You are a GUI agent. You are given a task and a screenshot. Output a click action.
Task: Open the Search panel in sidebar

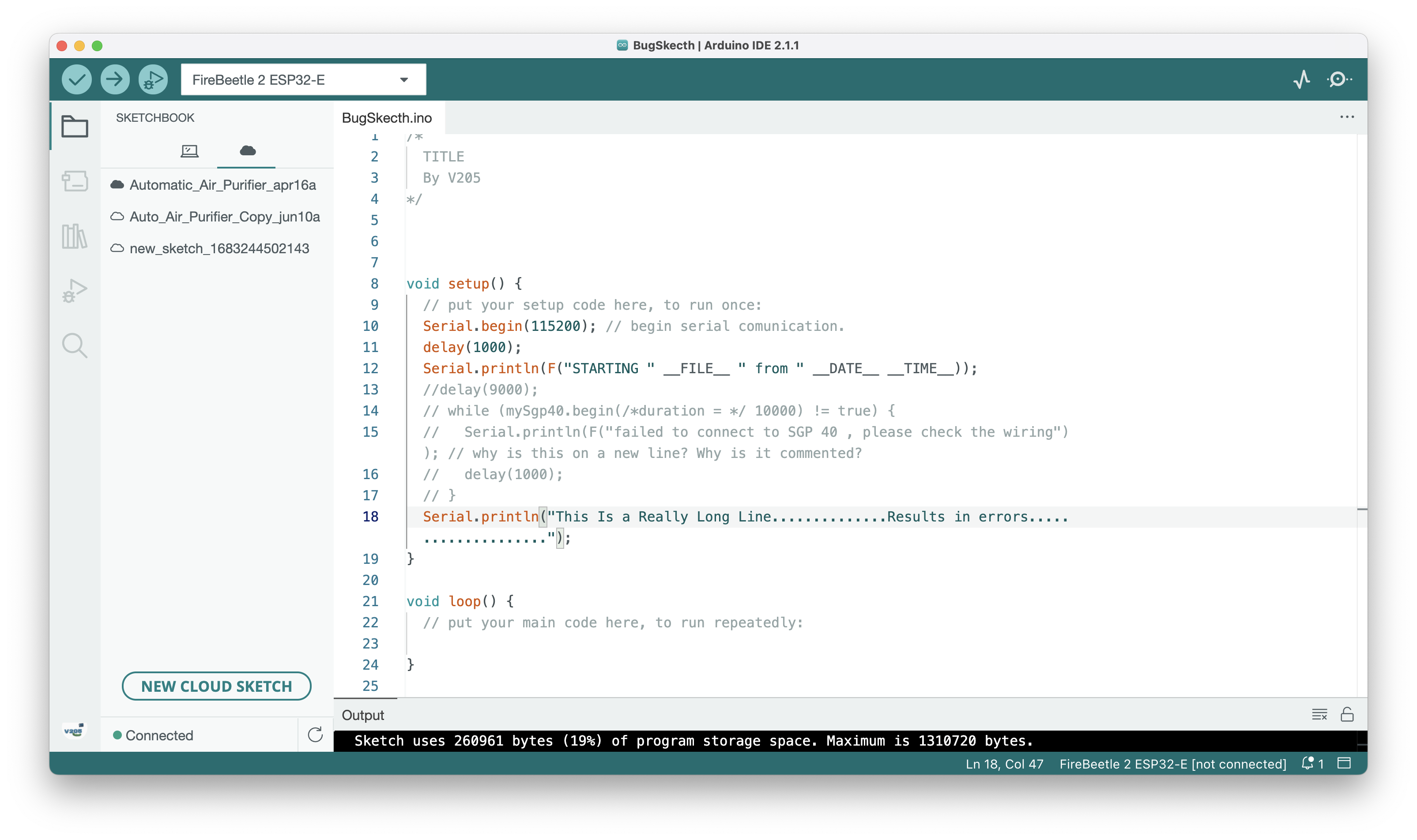point(75,345)
